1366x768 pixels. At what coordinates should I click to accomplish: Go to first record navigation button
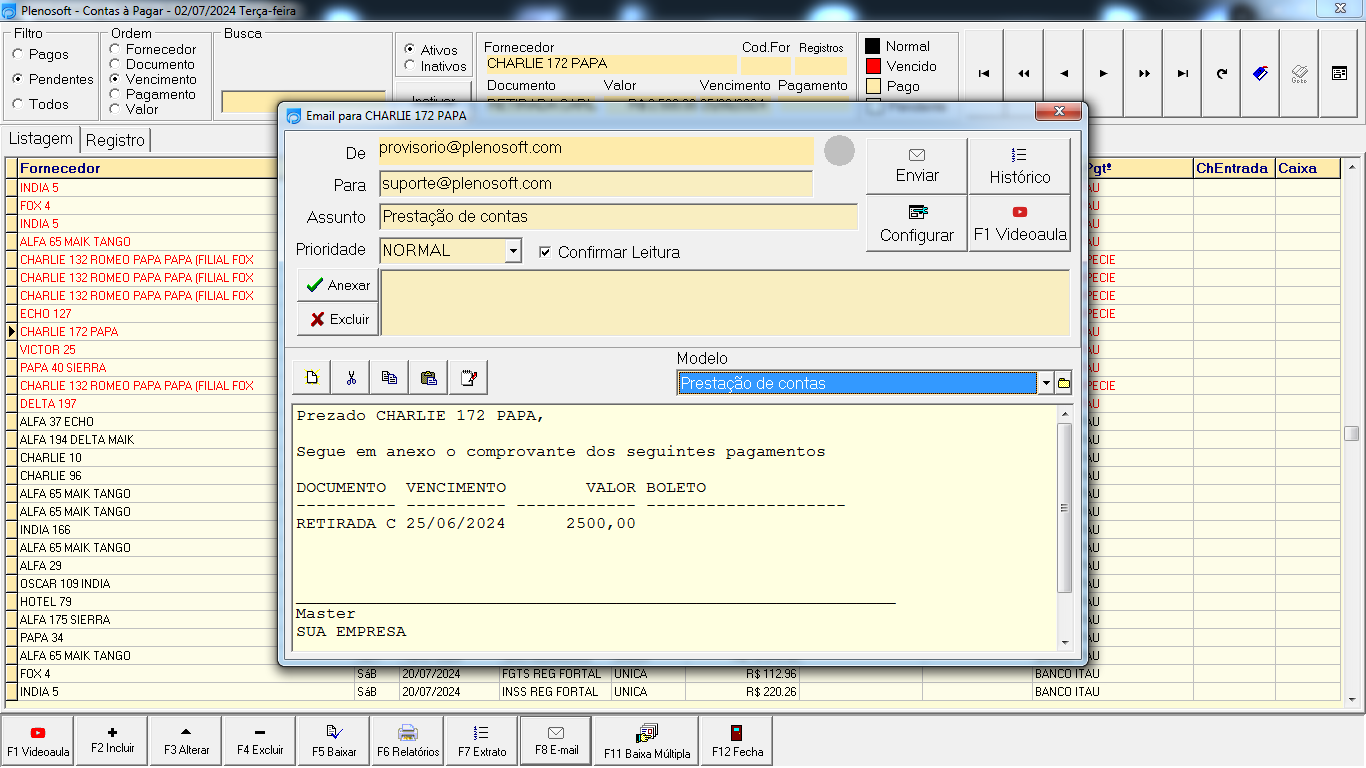983,73
